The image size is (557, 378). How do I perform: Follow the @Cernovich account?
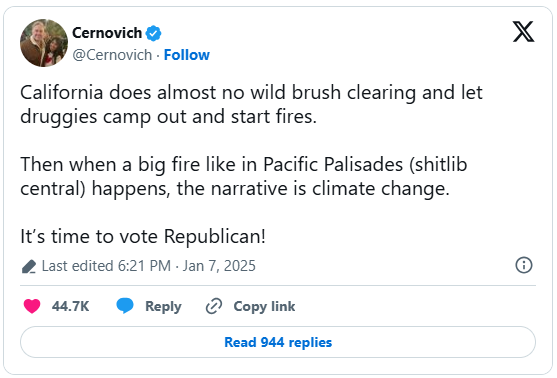click(186, 55)
